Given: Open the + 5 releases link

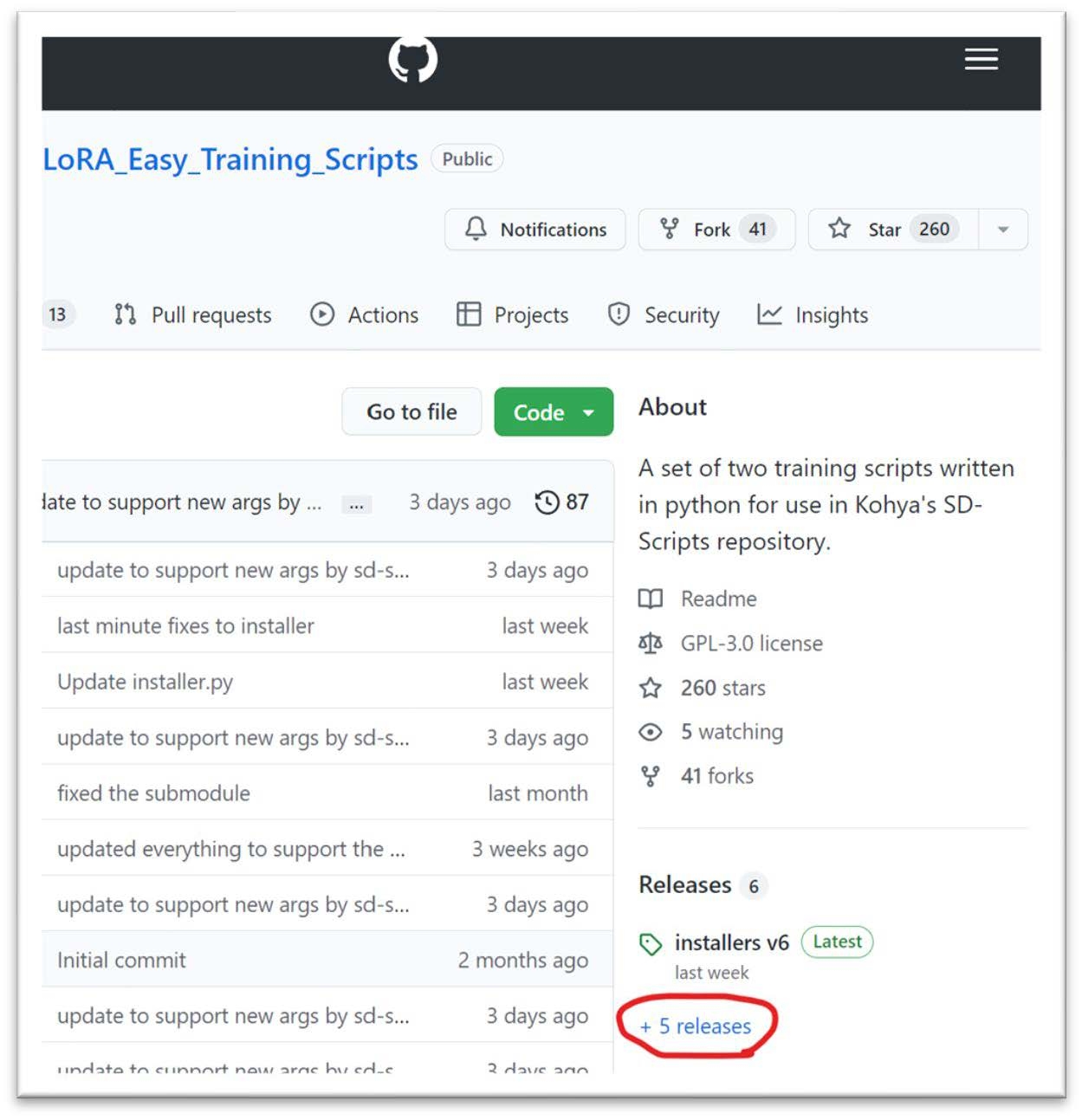Looking at the screenshot, I should click(x=696, y=1026).
